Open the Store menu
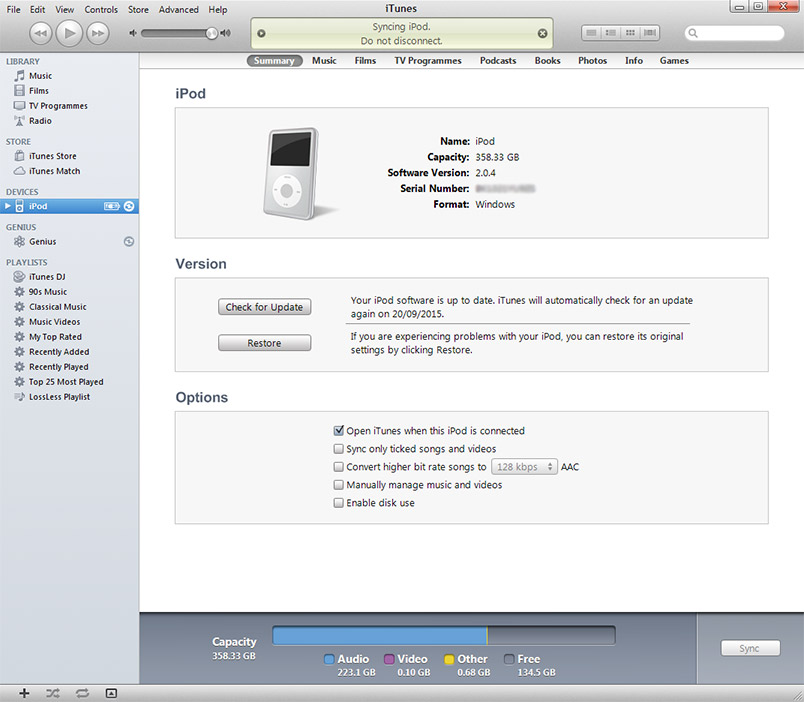 [138, 9]
